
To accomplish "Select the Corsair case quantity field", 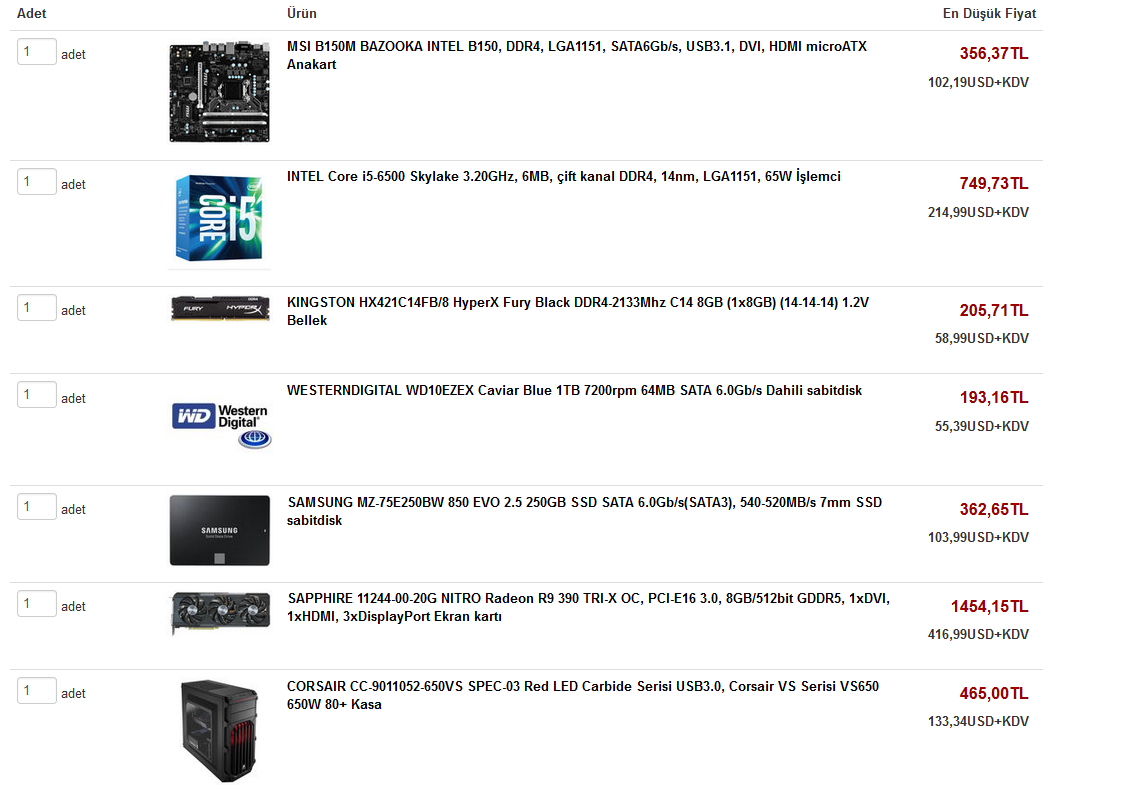I will pos(37,690).
